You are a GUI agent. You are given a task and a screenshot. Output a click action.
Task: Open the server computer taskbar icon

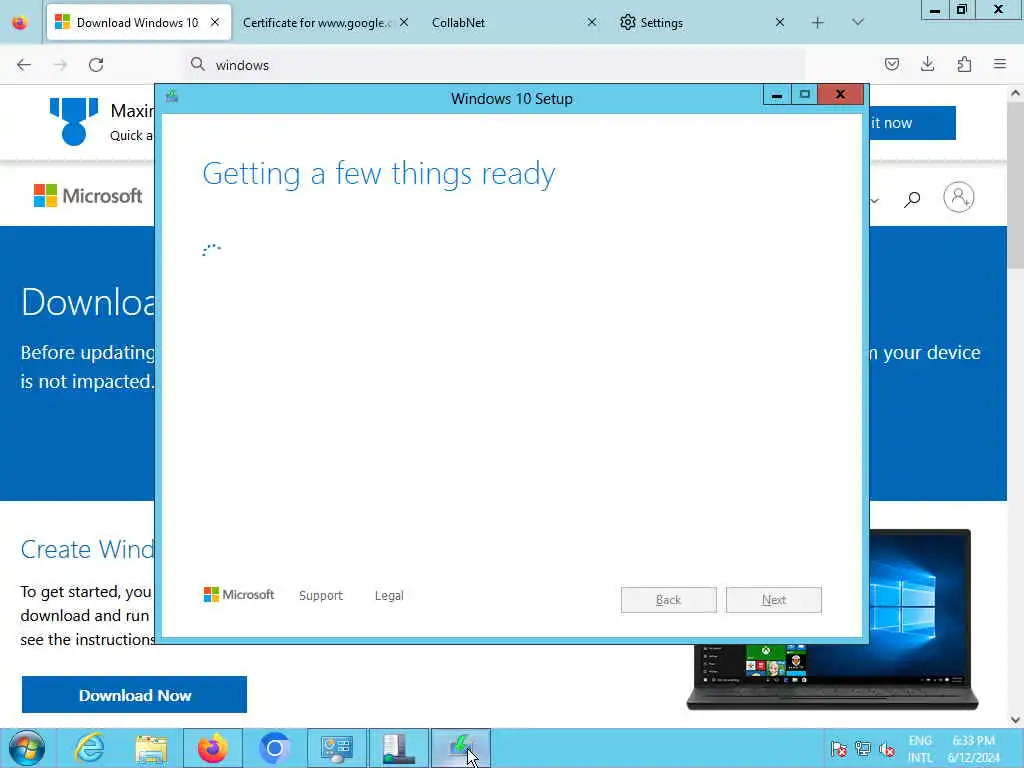[399, 748]
